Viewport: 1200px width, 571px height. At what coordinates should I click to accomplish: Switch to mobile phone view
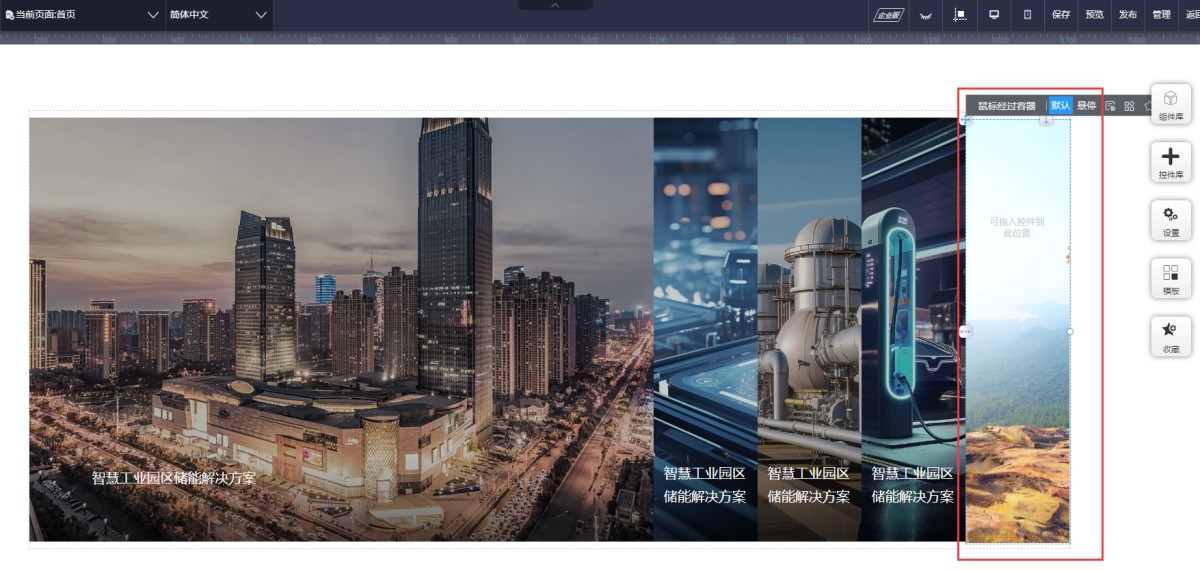click(x=1027, y=15)
